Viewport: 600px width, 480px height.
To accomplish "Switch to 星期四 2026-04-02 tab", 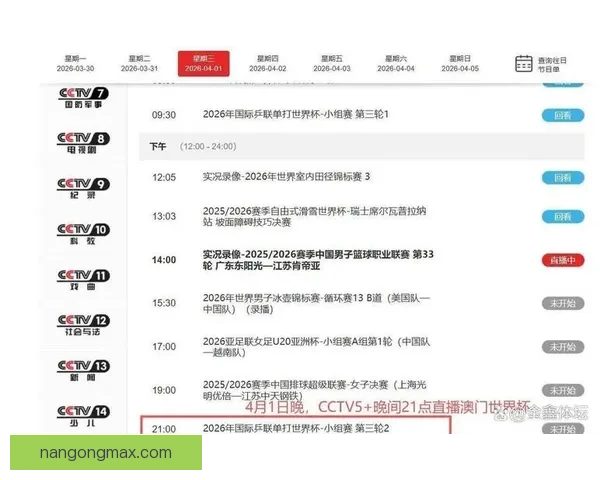I will coord(267,64).
